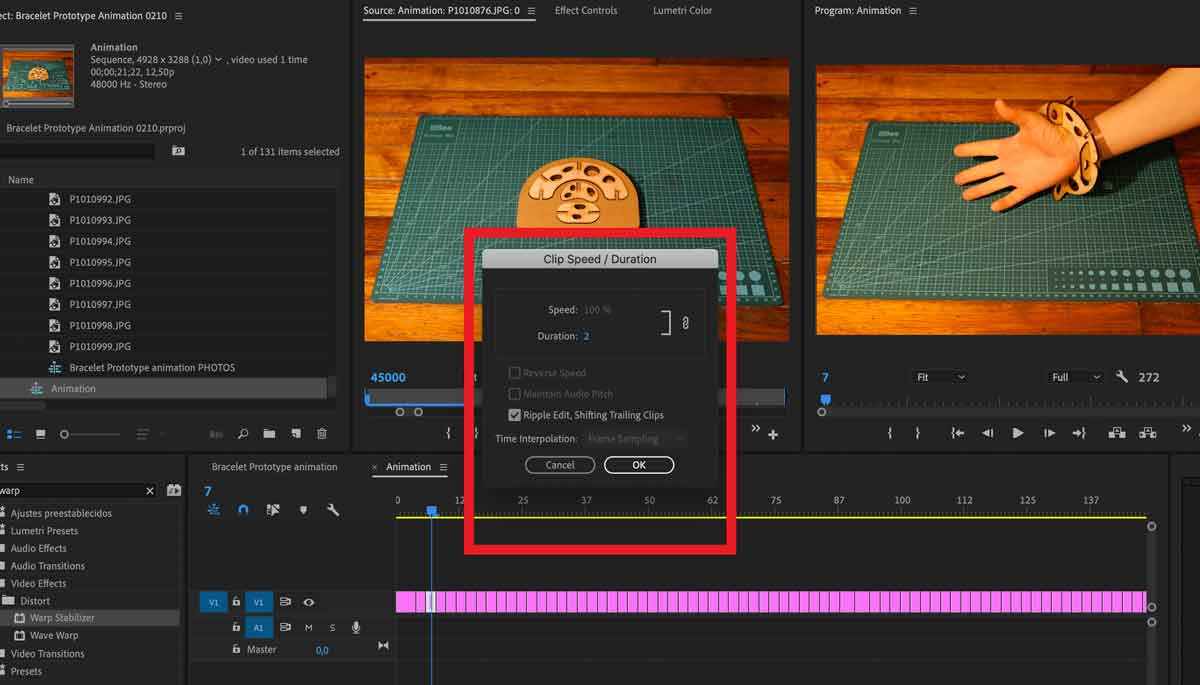Open Bracelet Prototype animation timeline tab
Screen dimensions: 1200x685
tap(275, 467)
